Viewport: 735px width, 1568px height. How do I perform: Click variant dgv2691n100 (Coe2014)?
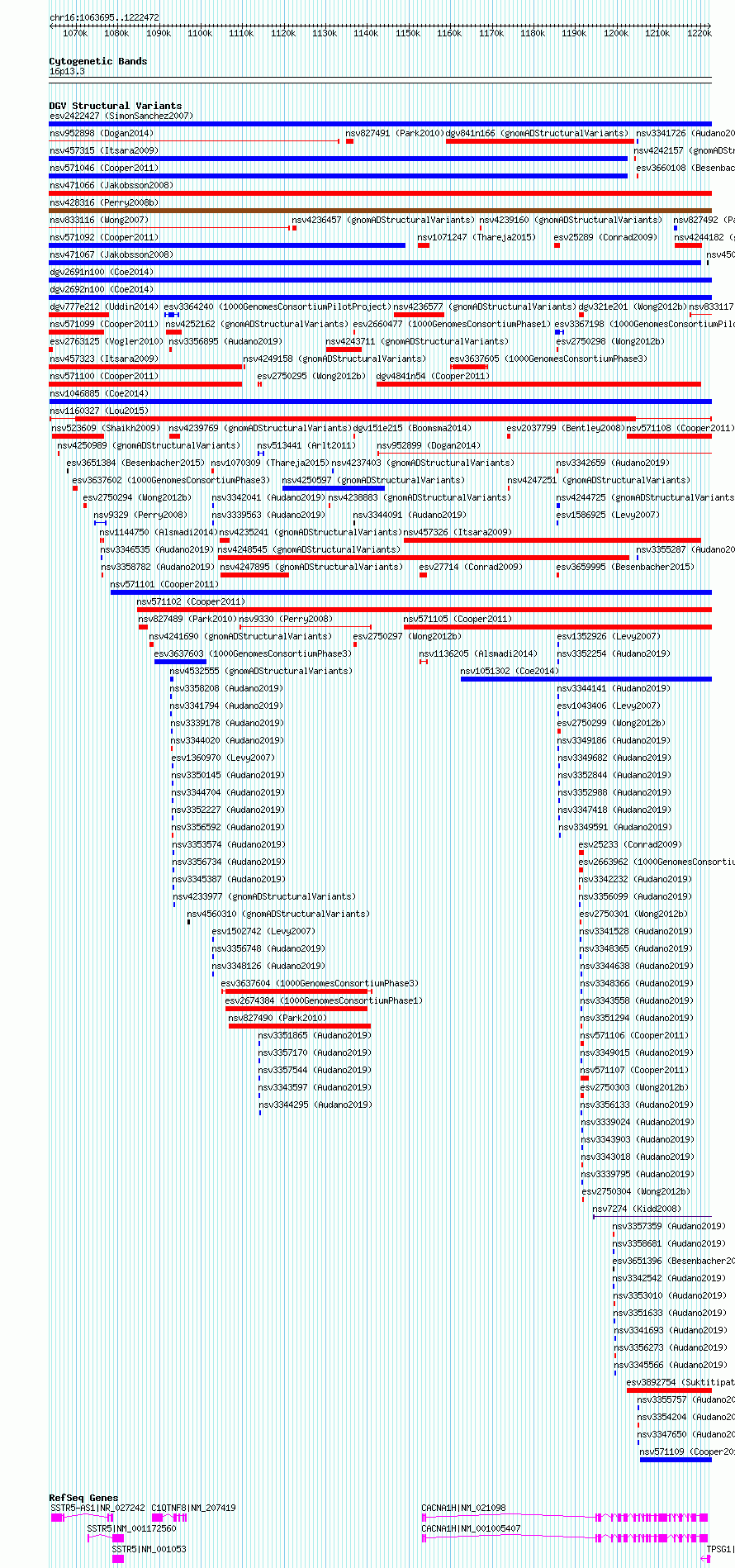(x=102, y=272)
